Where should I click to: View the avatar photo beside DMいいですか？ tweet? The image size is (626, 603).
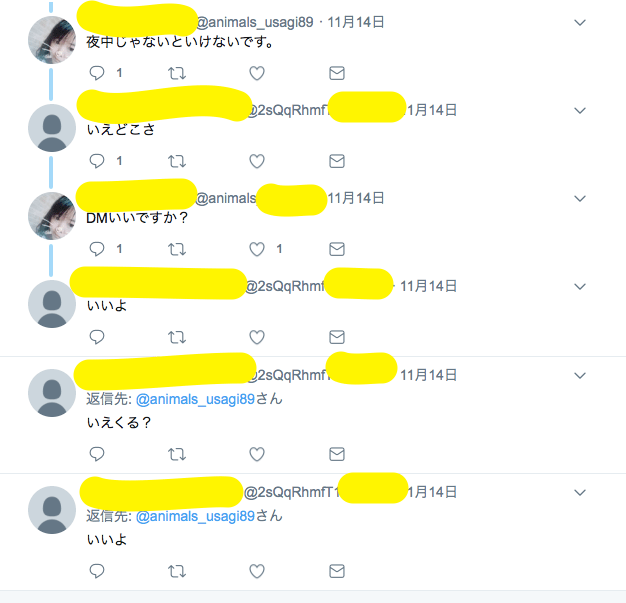[52, 216]
